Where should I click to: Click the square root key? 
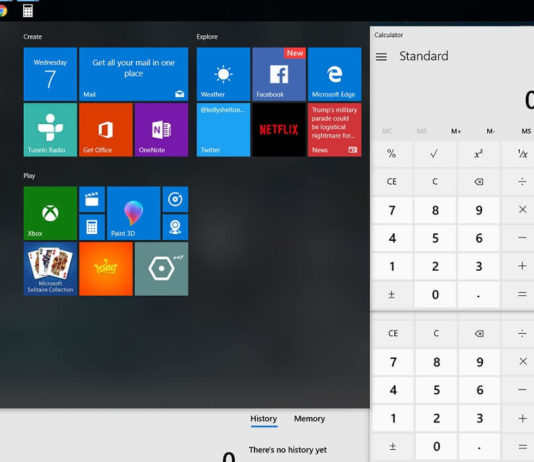[434, 154]
